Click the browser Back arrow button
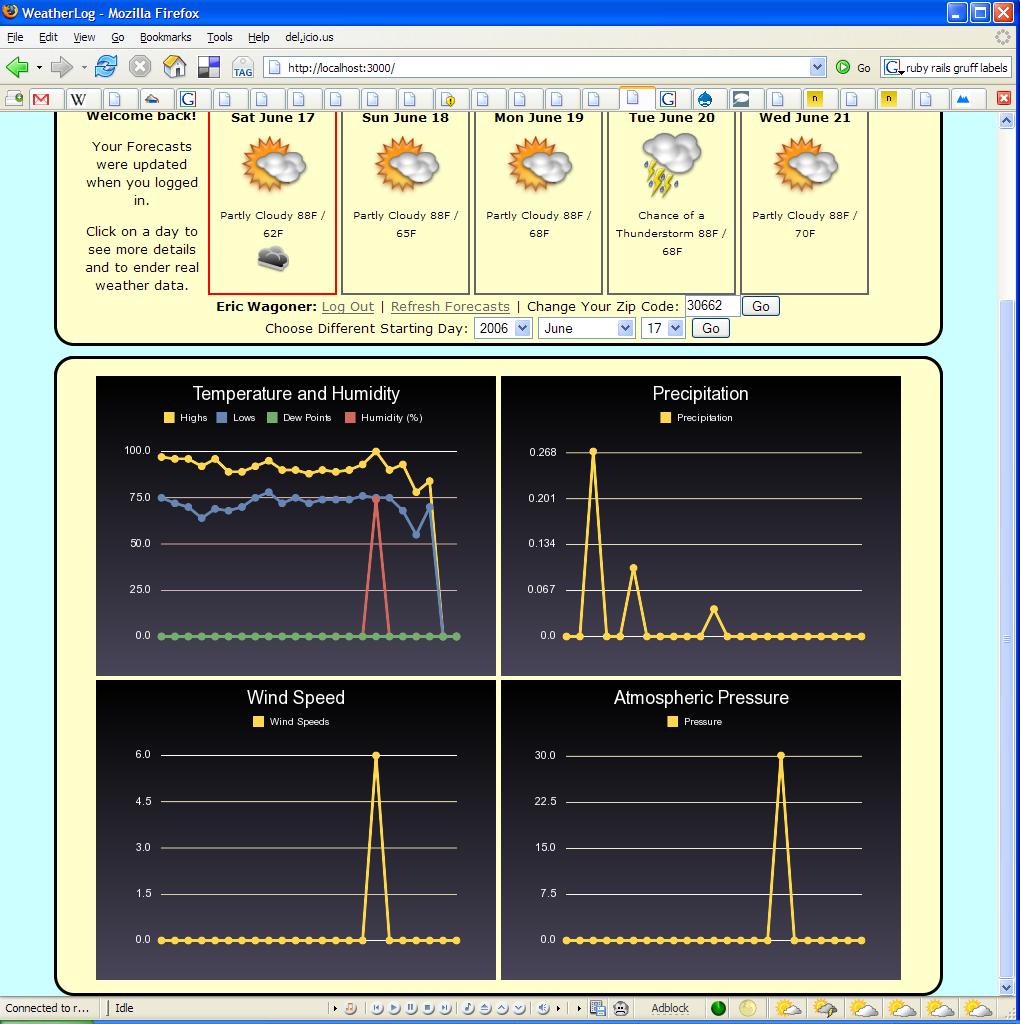This screenshot has width=1020, height=1024. pos(17,67)
